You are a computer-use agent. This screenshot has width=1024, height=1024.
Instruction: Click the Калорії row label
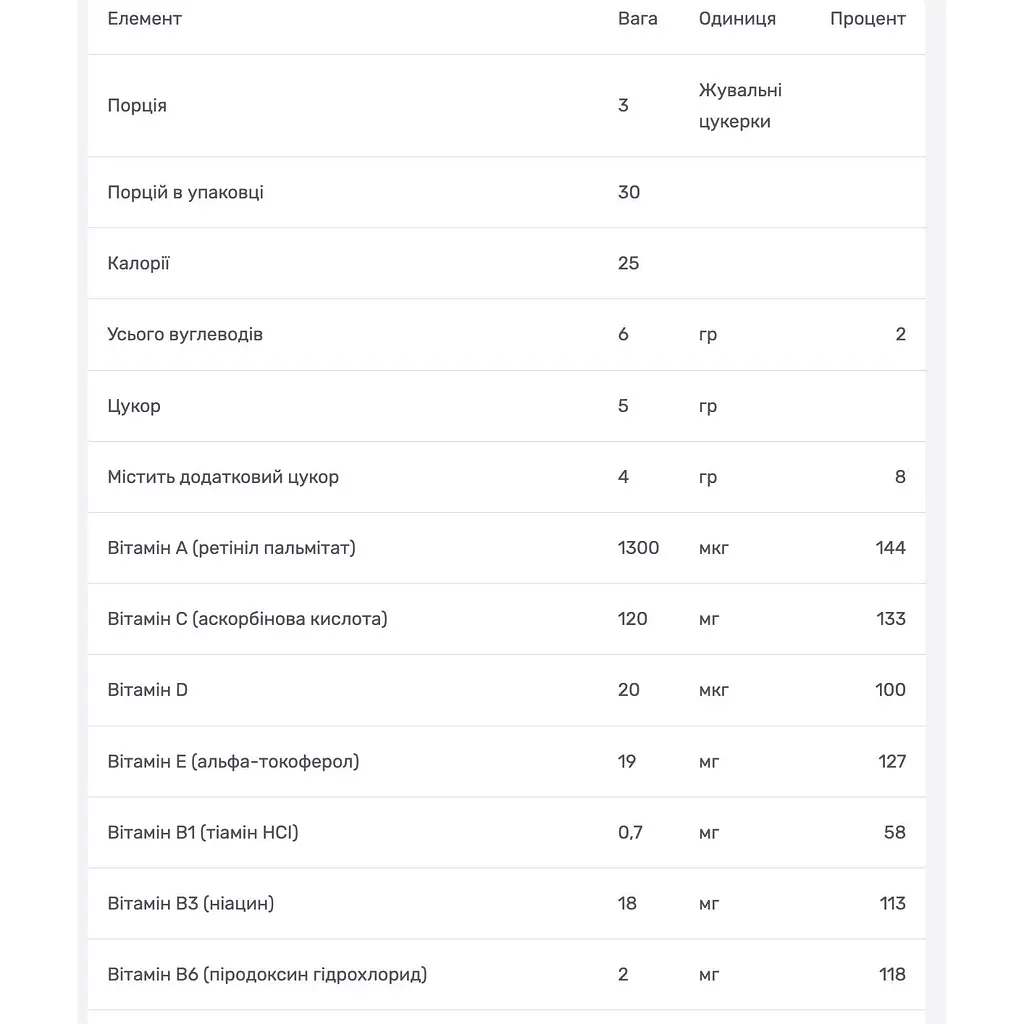[138, 264]
